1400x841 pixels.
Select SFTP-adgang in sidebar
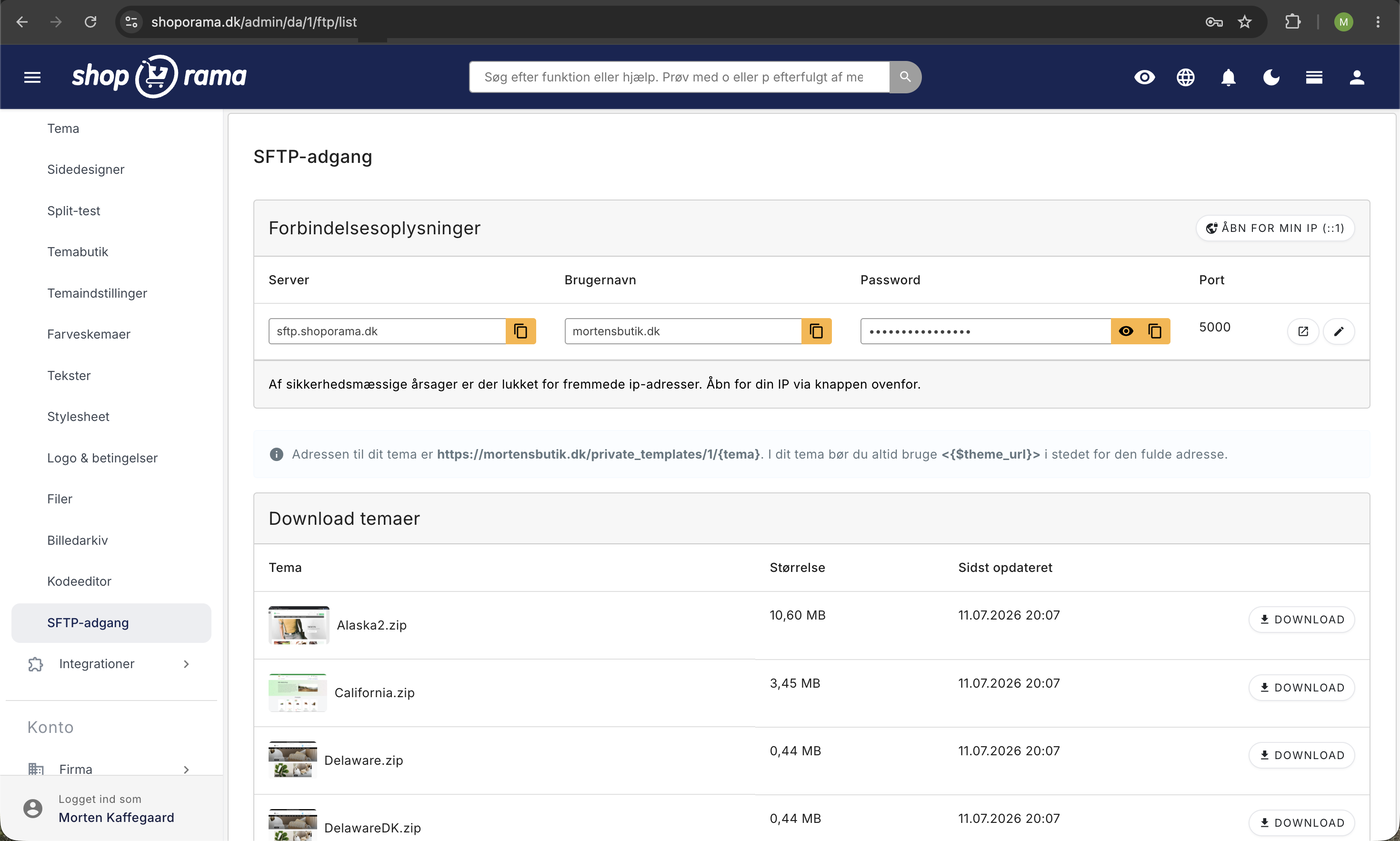[111, 623]
